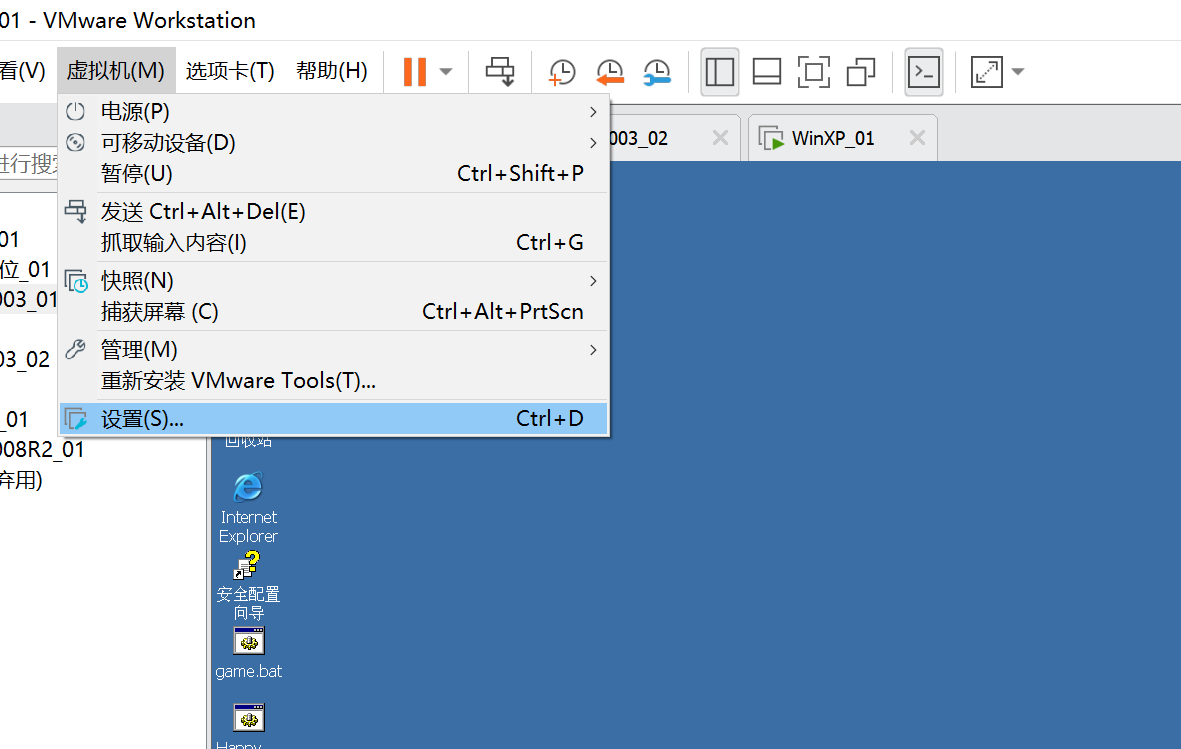1181x749 pixels.
Task: Click the stretch guest display icon
Action: point(987,72)
